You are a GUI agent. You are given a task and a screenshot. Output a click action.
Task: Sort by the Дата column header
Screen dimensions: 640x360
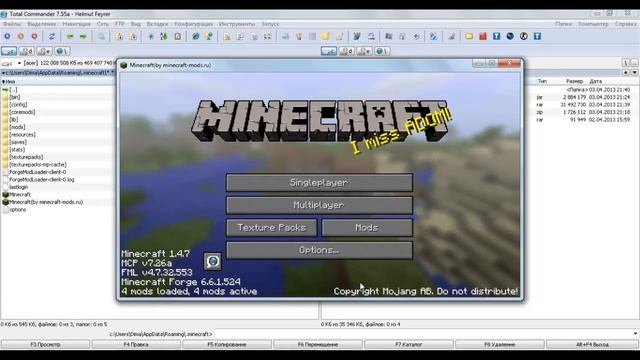click(x=596, y=81)
